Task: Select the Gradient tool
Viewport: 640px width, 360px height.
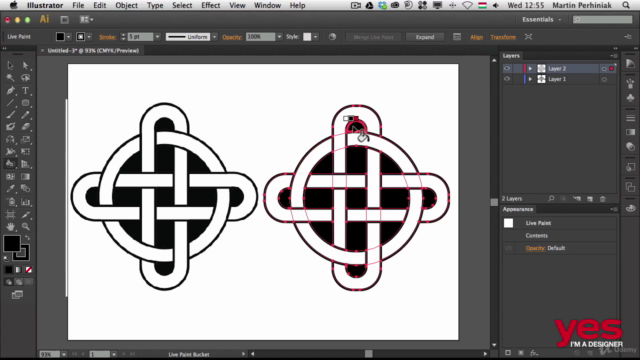Action: point(25,176)
